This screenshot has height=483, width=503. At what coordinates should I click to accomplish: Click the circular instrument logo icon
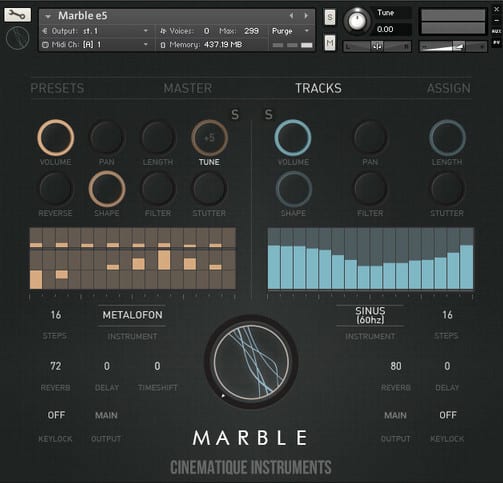[17, 38]
